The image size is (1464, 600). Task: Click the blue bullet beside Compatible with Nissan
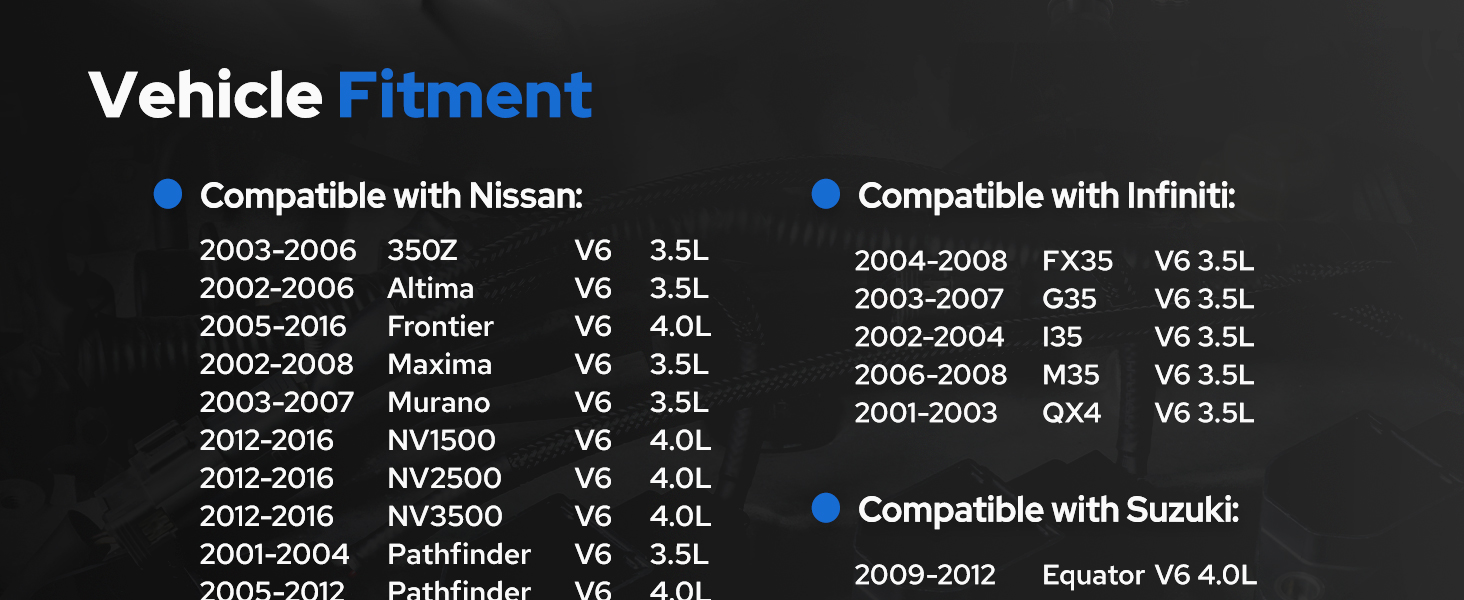pos(168,195)
